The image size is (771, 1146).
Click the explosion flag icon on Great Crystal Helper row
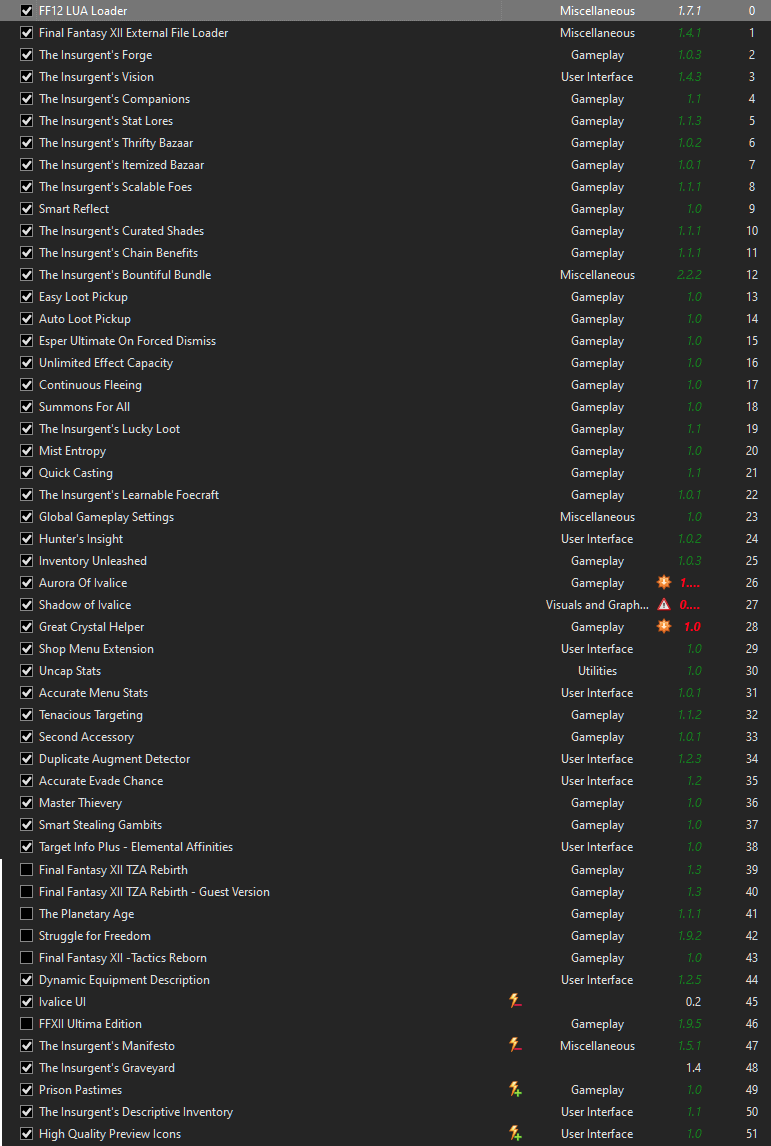(x=664, y=626)
